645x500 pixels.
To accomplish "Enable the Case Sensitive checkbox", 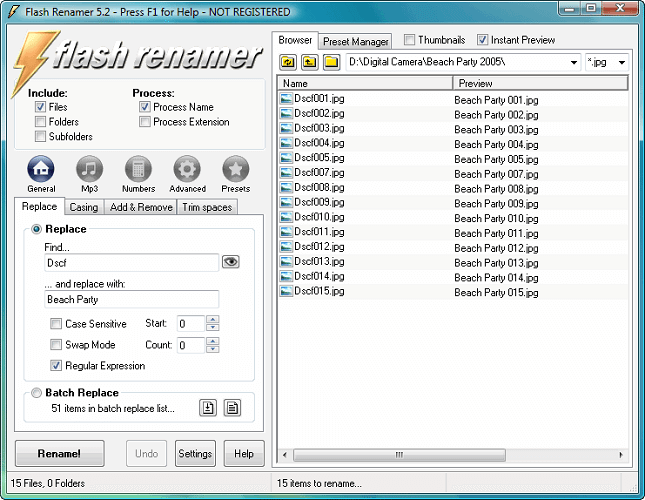I will coord(57,324).
